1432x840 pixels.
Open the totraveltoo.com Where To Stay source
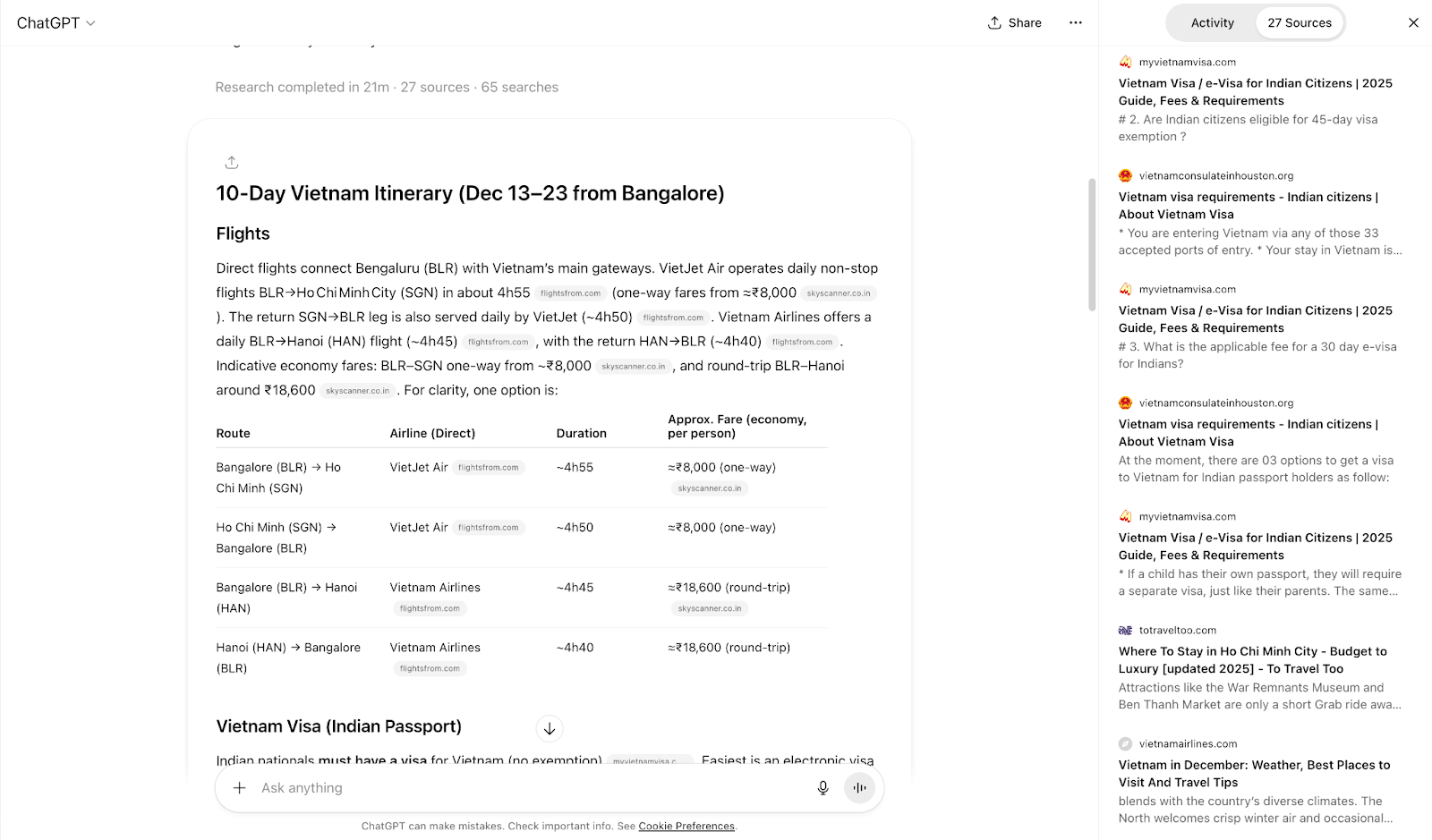click(1260, 667)
